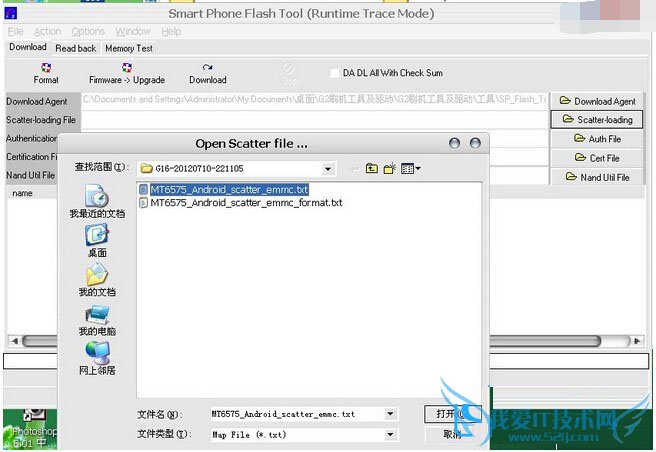656x452 pixels.
Task: Open the Action menu
Action: pyautogui.click(x=47, y=31)
